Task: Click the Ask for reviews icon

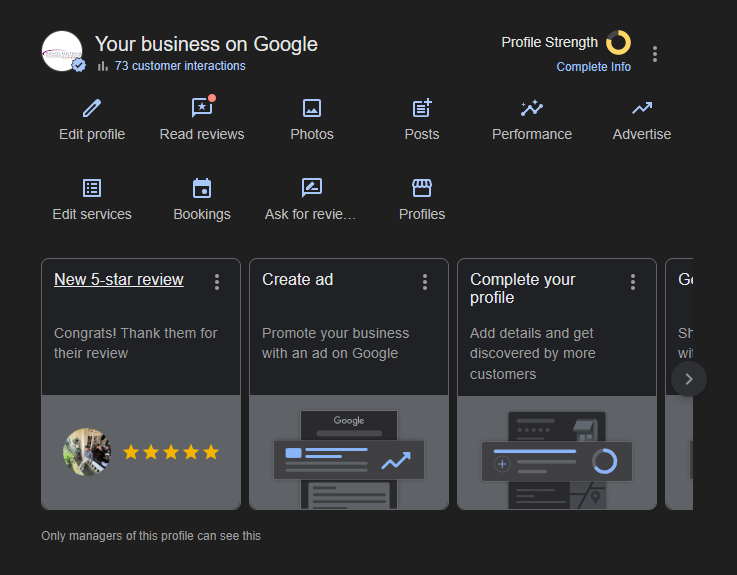Action: coord(312,188)
